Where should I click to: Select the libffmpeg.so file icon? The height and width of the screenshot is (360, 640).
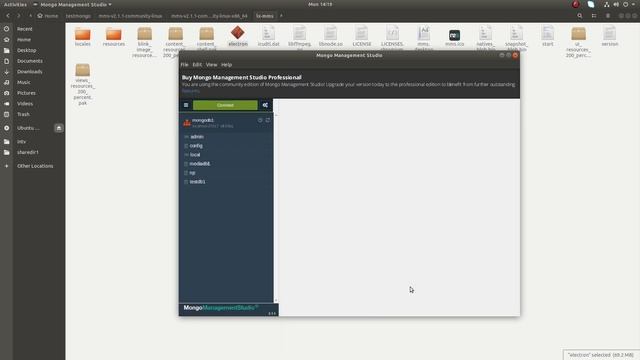point(300,33)
